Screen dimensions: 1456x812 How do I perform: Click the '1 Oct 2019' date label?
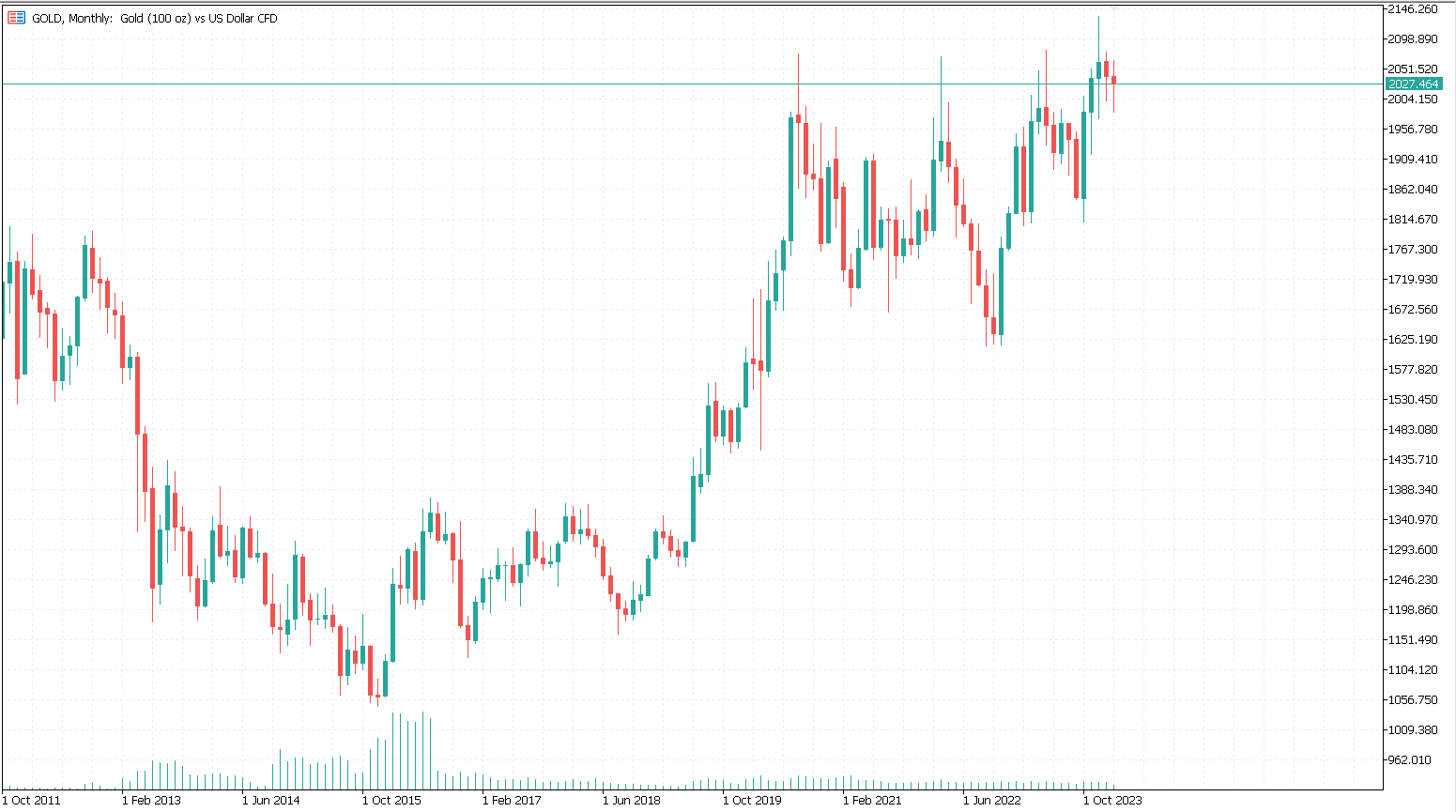point(752,801)
